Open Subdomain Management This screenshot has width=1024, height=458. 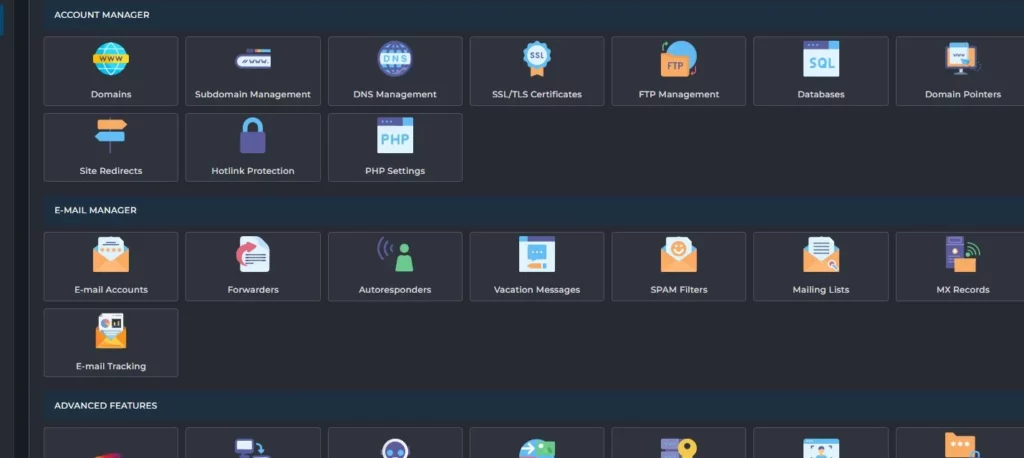(253, 71)
